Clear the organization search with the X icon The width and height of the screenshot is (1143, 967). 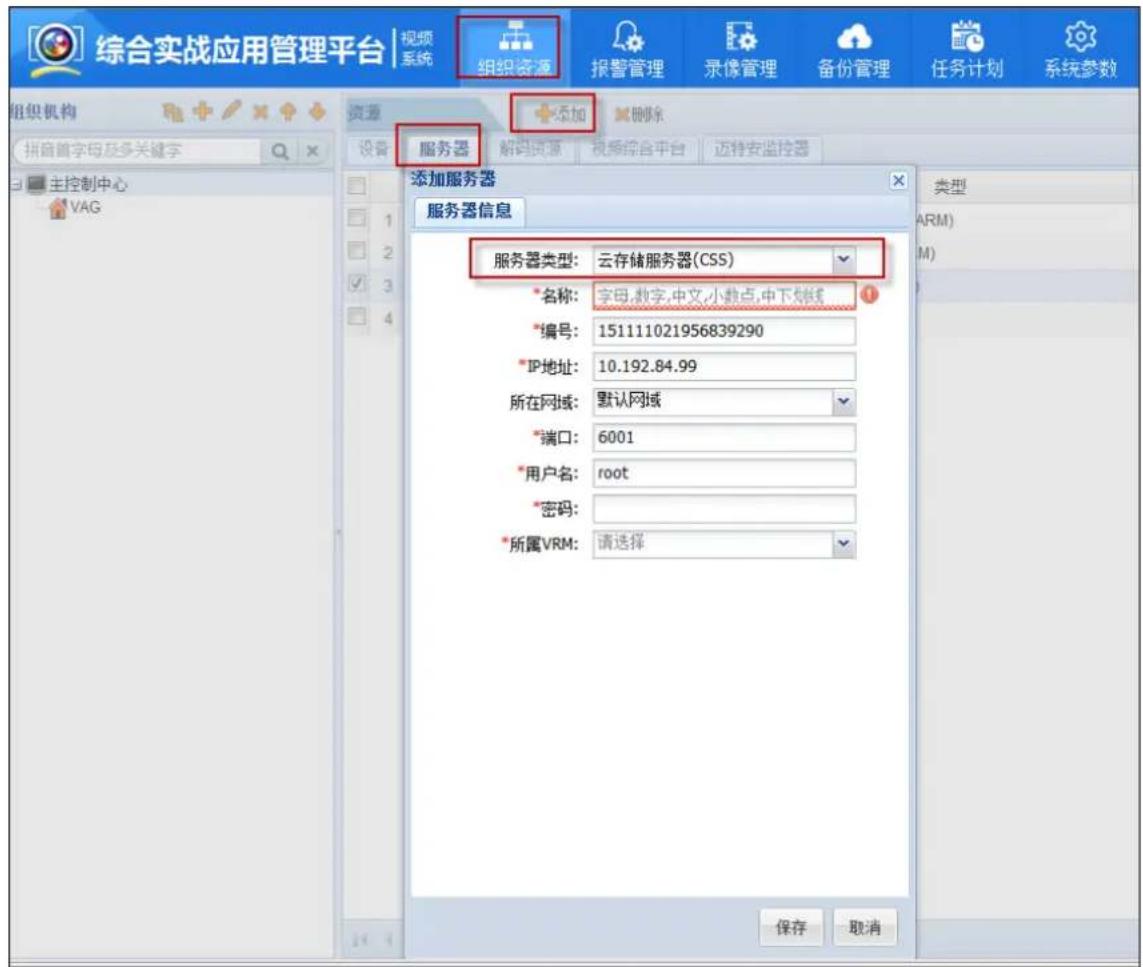click(x=312, y=151)
